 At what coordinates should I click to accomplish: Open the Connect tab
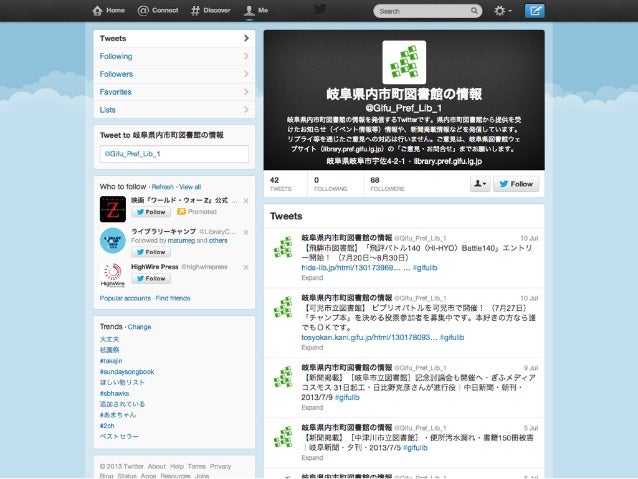[x=158, y=11]
